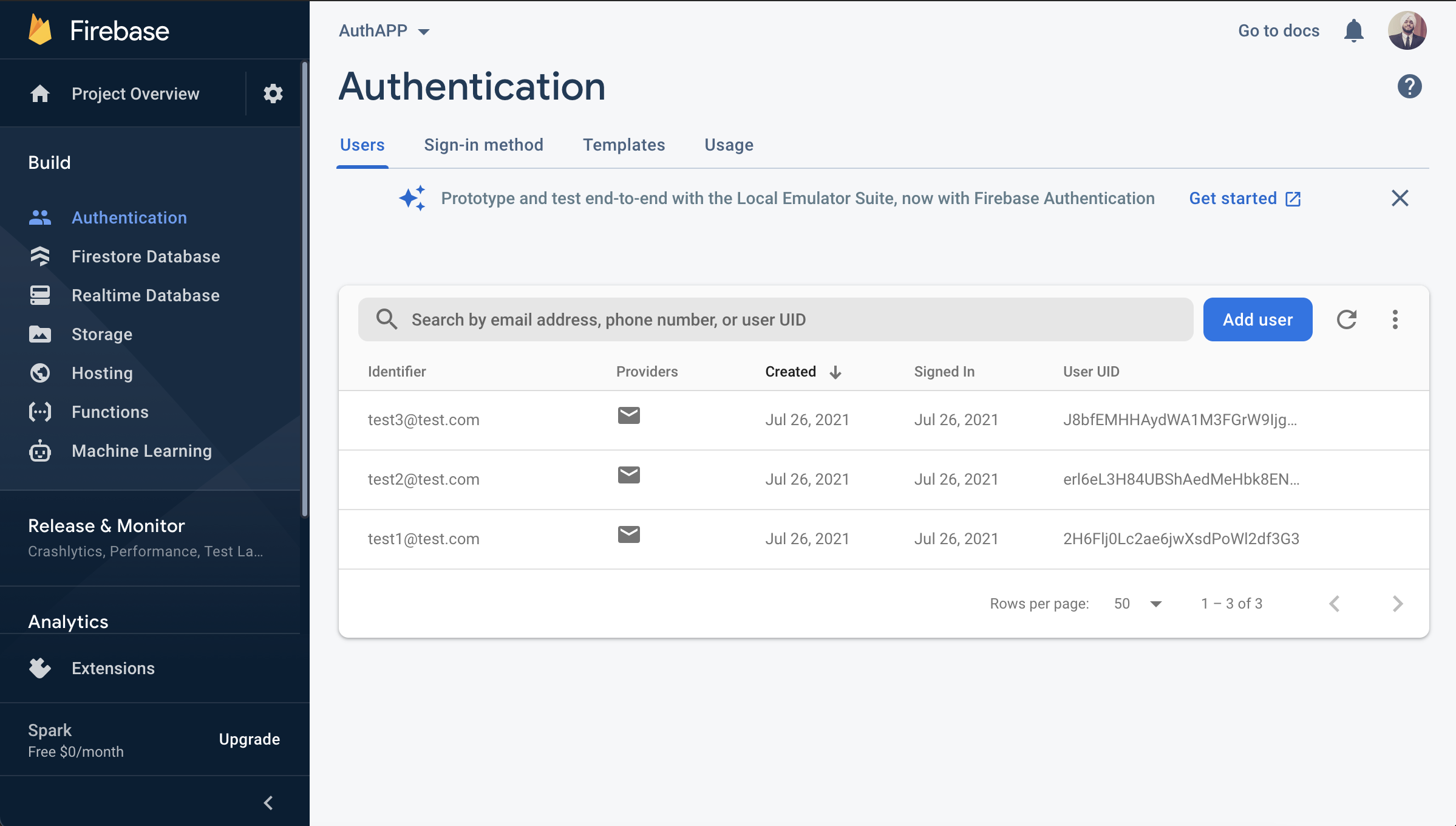Select Realtime Database in sidebar
Screen dimensions: 1456x826
(x=146, y=295)
